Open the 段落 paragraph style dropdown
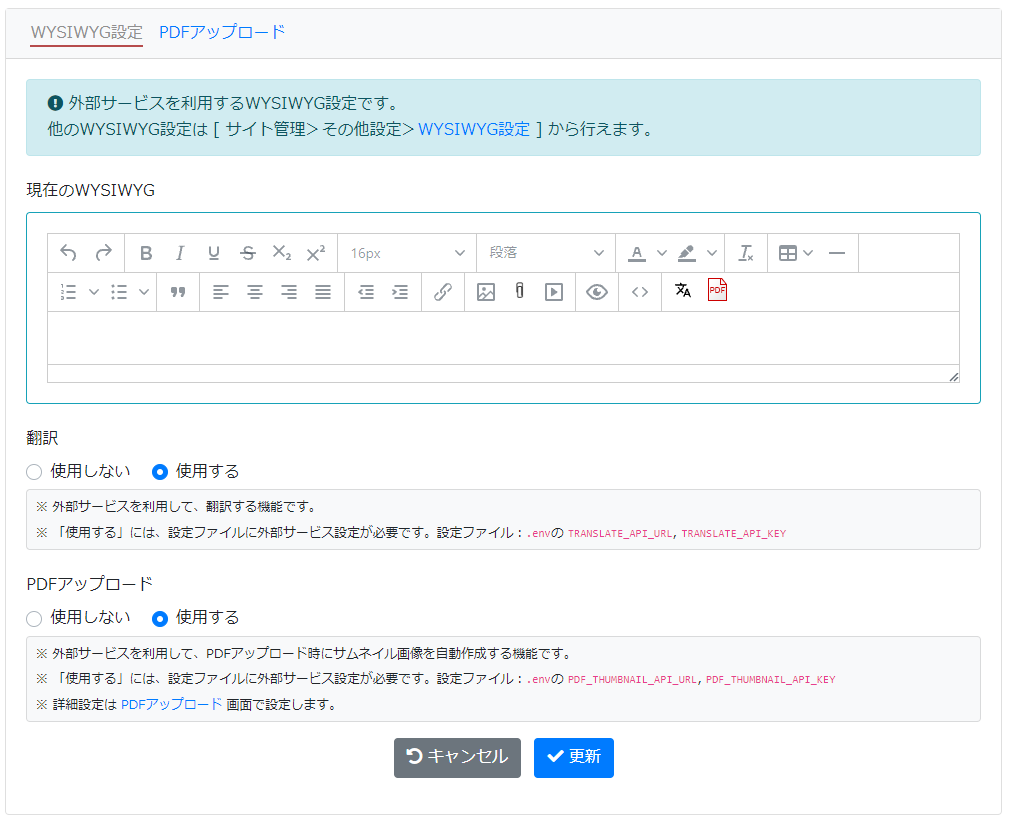Image resolution: width=1013 pixels, height=829 pixels. (545, 252)
